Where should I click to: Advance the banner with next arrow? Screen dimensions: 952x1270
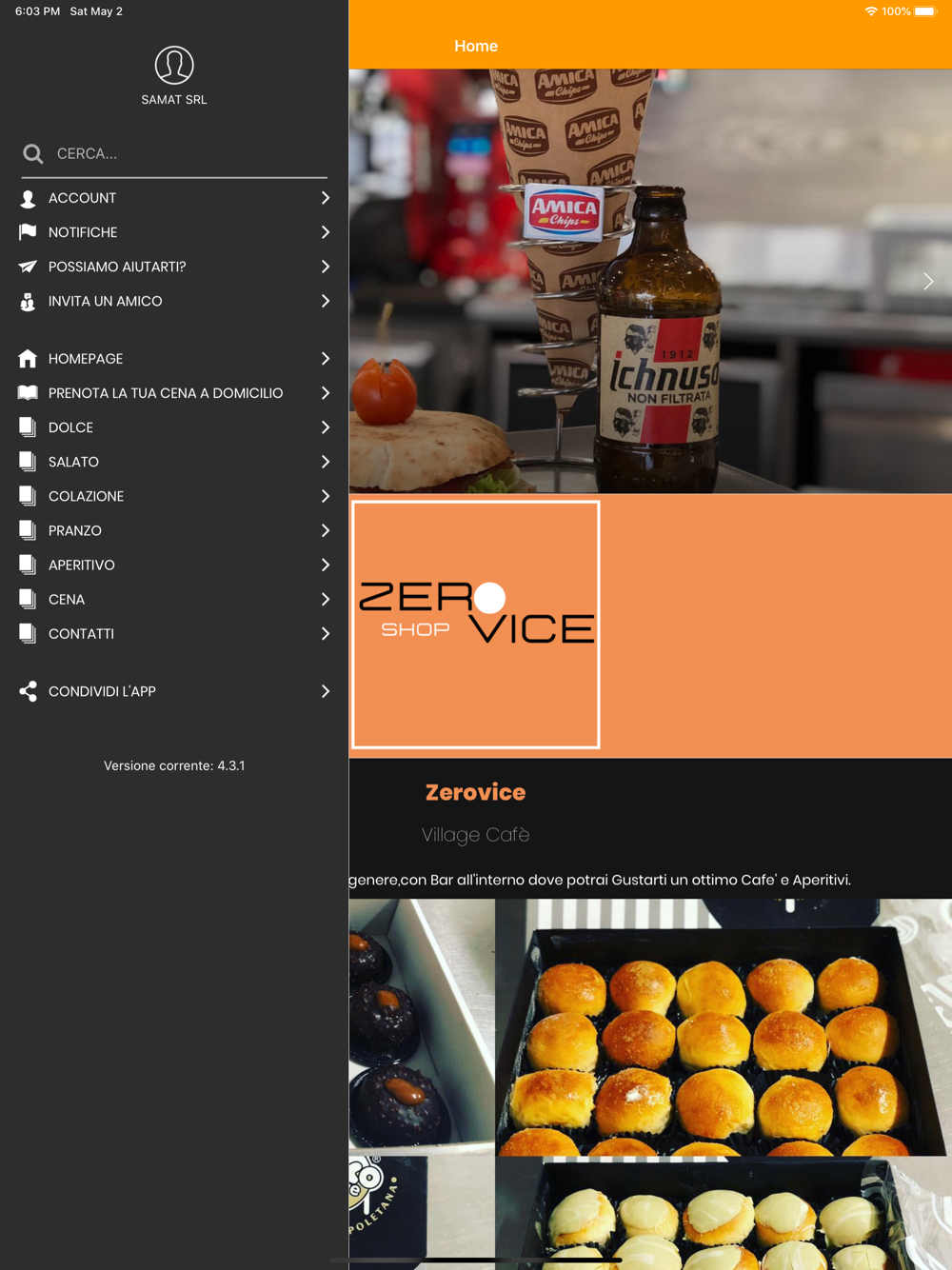pyautogui.click(x=928, y=281)
